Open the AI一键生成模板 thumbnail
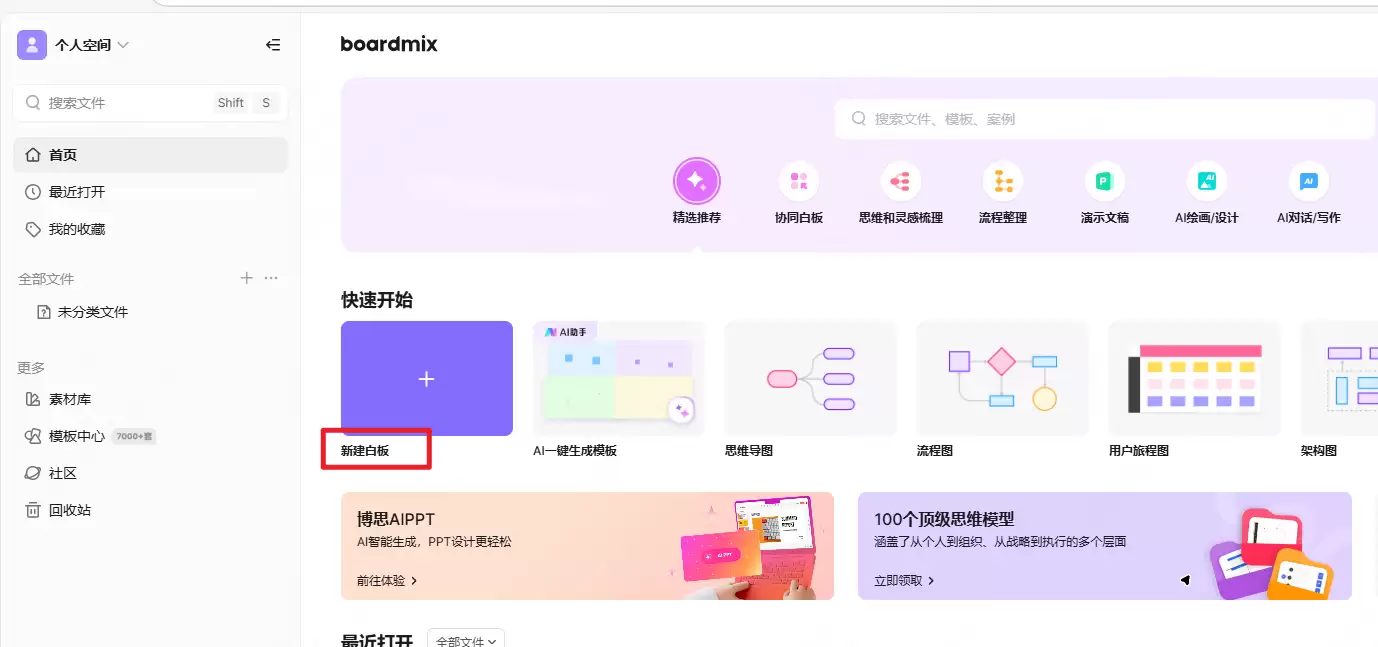The width and height of the screenshot is (1378, 647). [x=619, y=378]
